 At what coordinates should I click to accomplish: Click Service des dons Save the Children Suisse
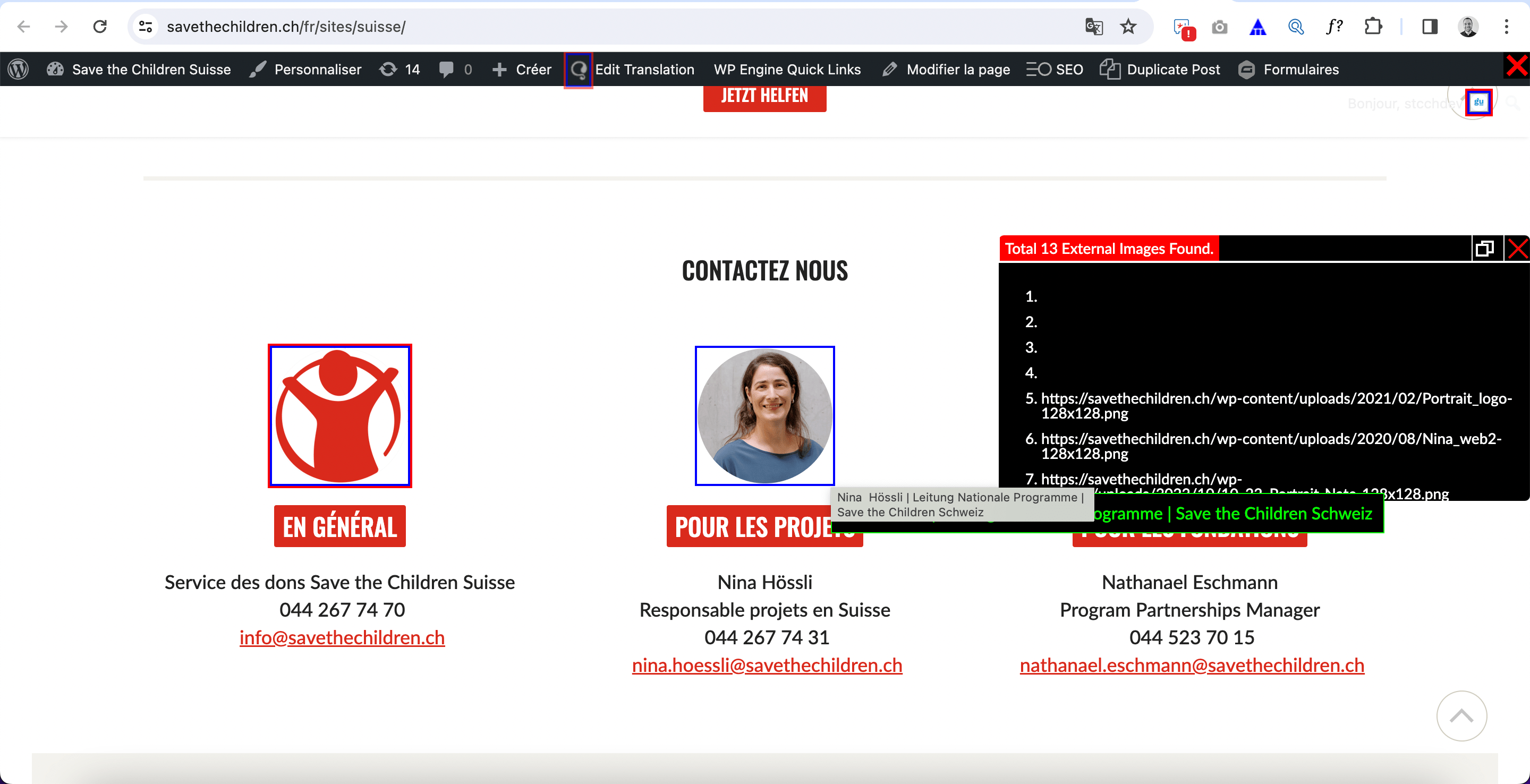pyautogui.click(x=340, y=582)
